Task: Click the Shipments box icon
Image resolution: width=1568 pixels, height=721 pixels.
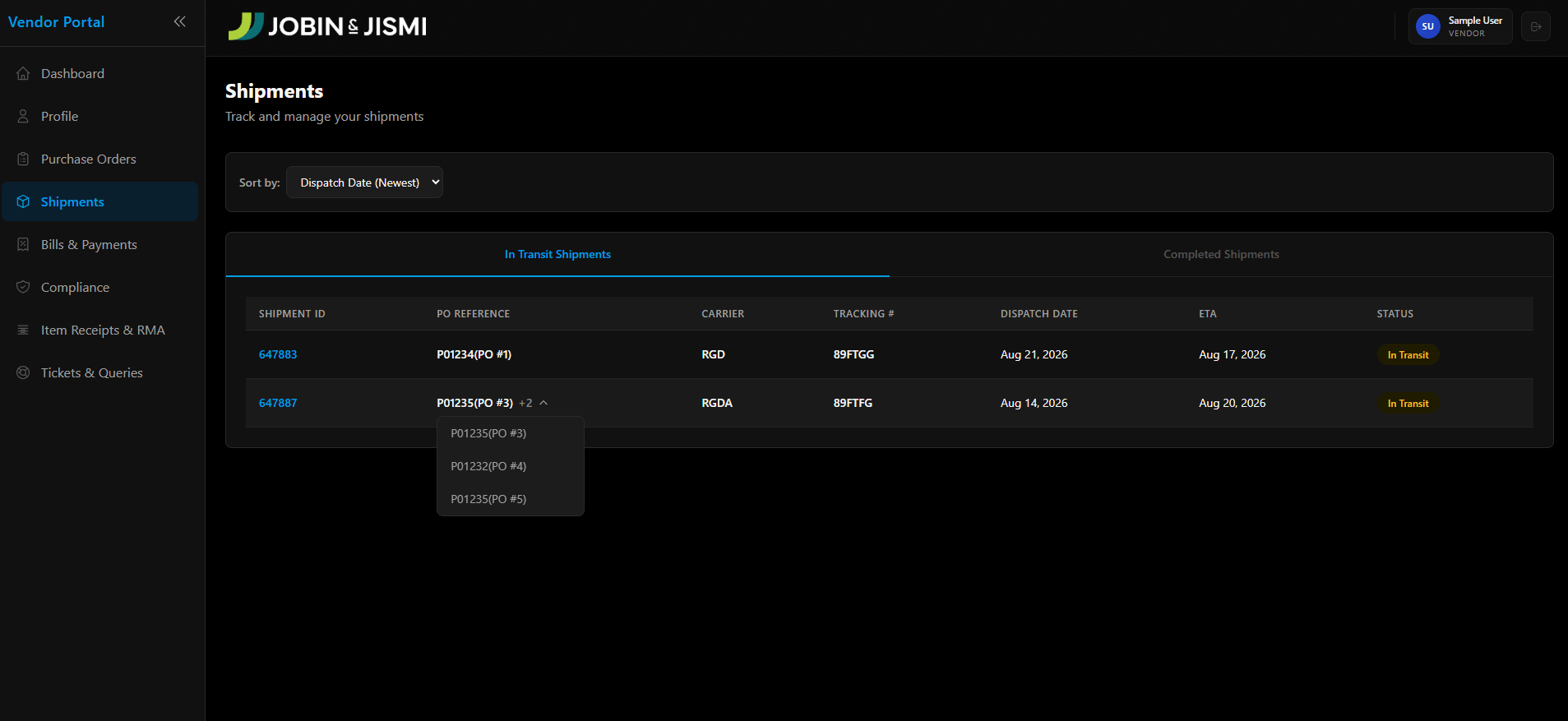Action: click(23, 201)
